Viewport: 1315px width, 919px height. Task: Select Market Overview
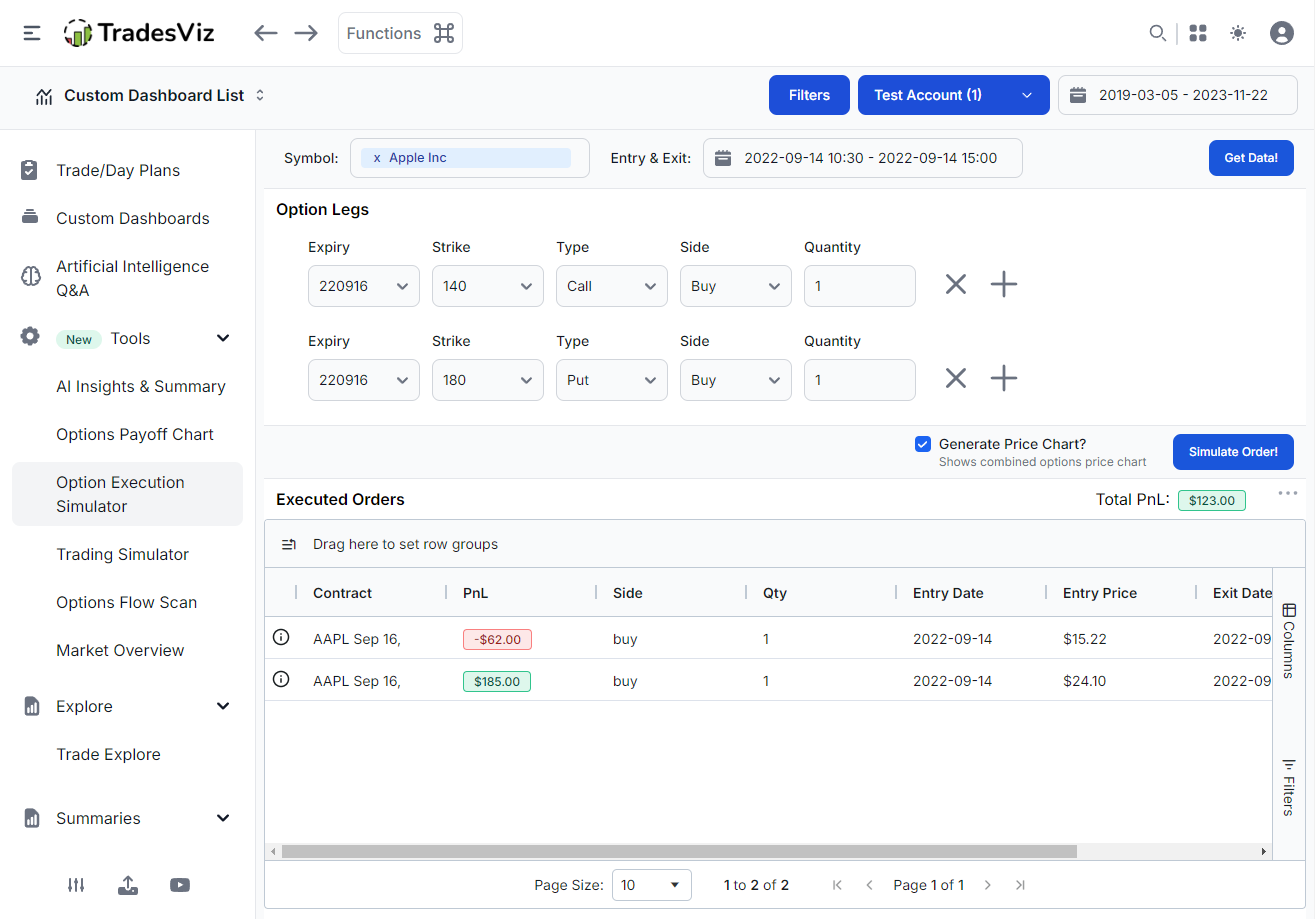coord(120,650)
